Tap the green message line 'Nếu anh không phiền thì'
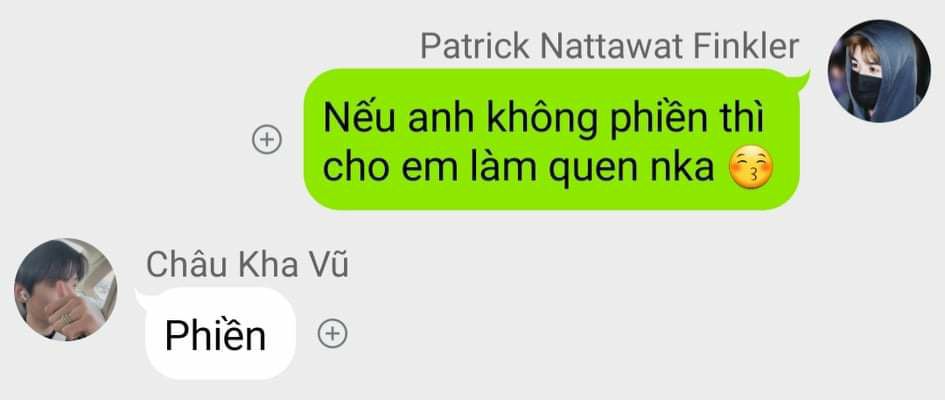 pyautogui.click(x=544, y=117)
